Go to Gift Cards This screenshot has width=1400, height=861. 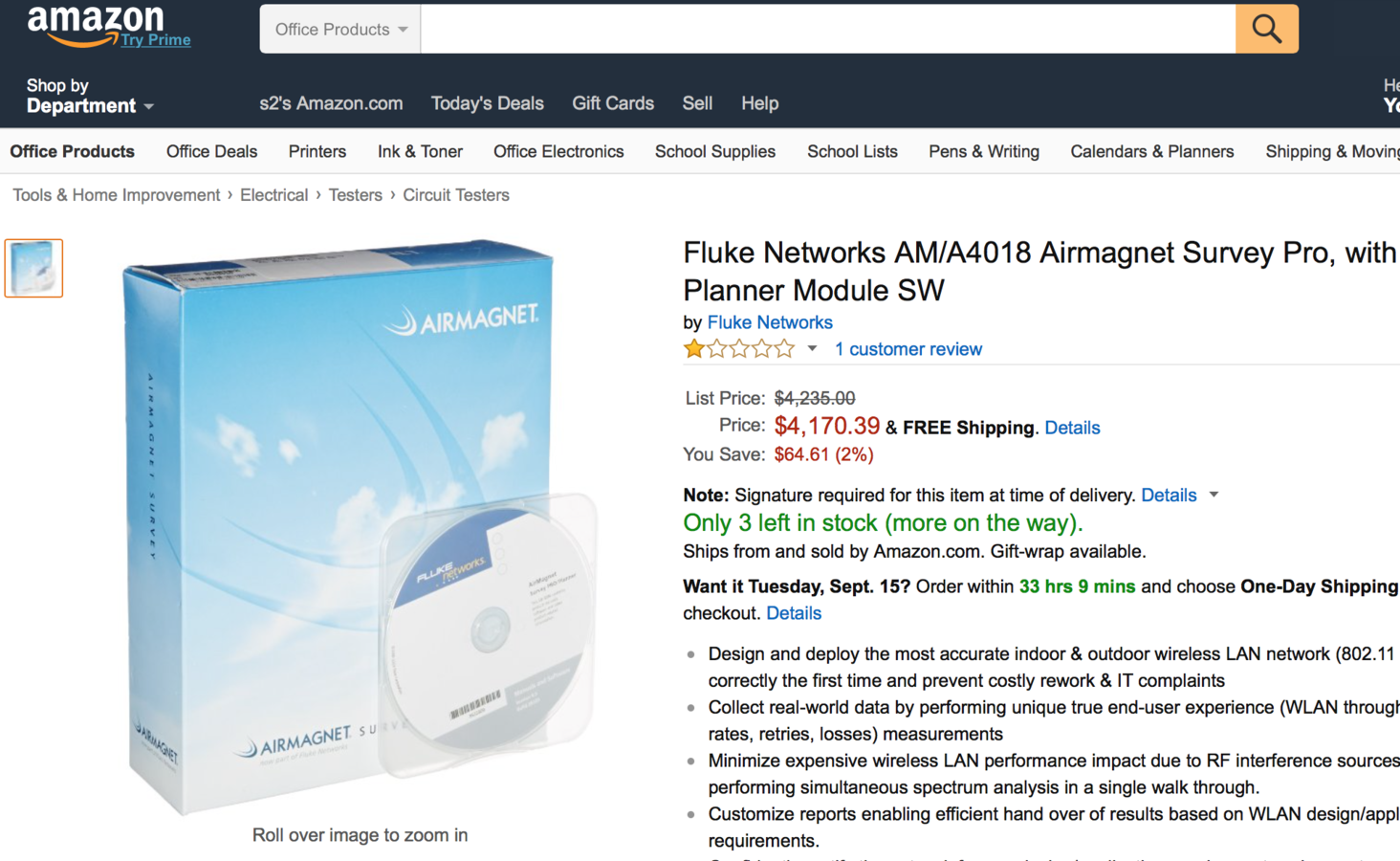click(613, 103)
